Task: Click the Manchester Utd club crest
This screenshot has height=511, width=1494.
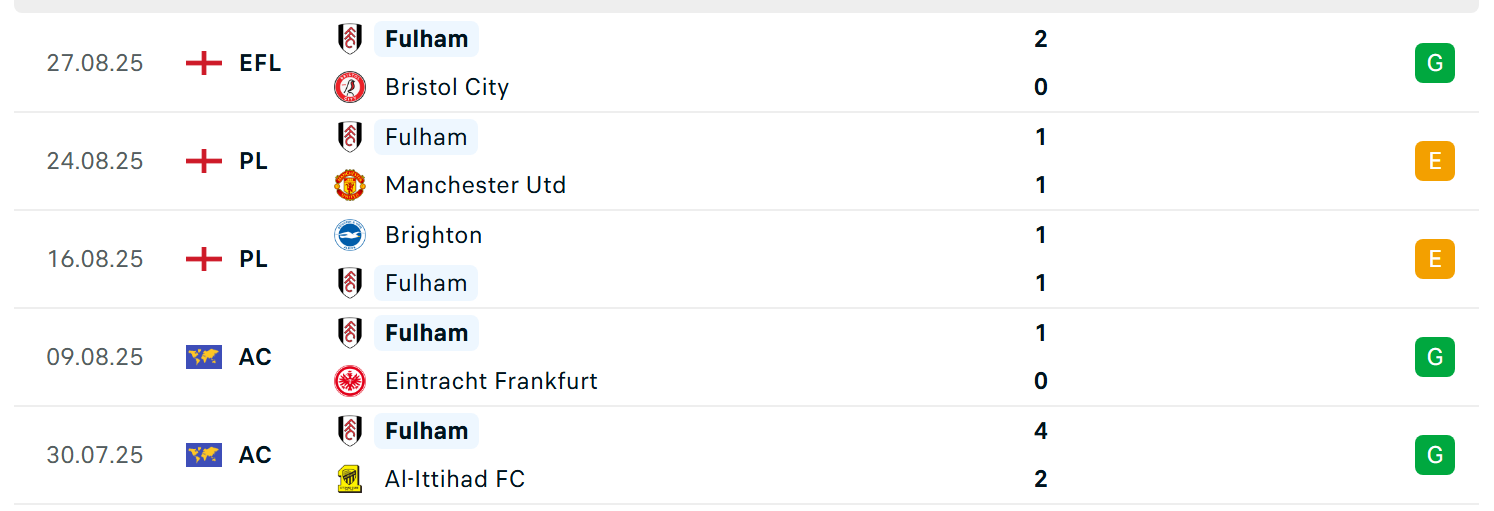Action: point(350,185)
